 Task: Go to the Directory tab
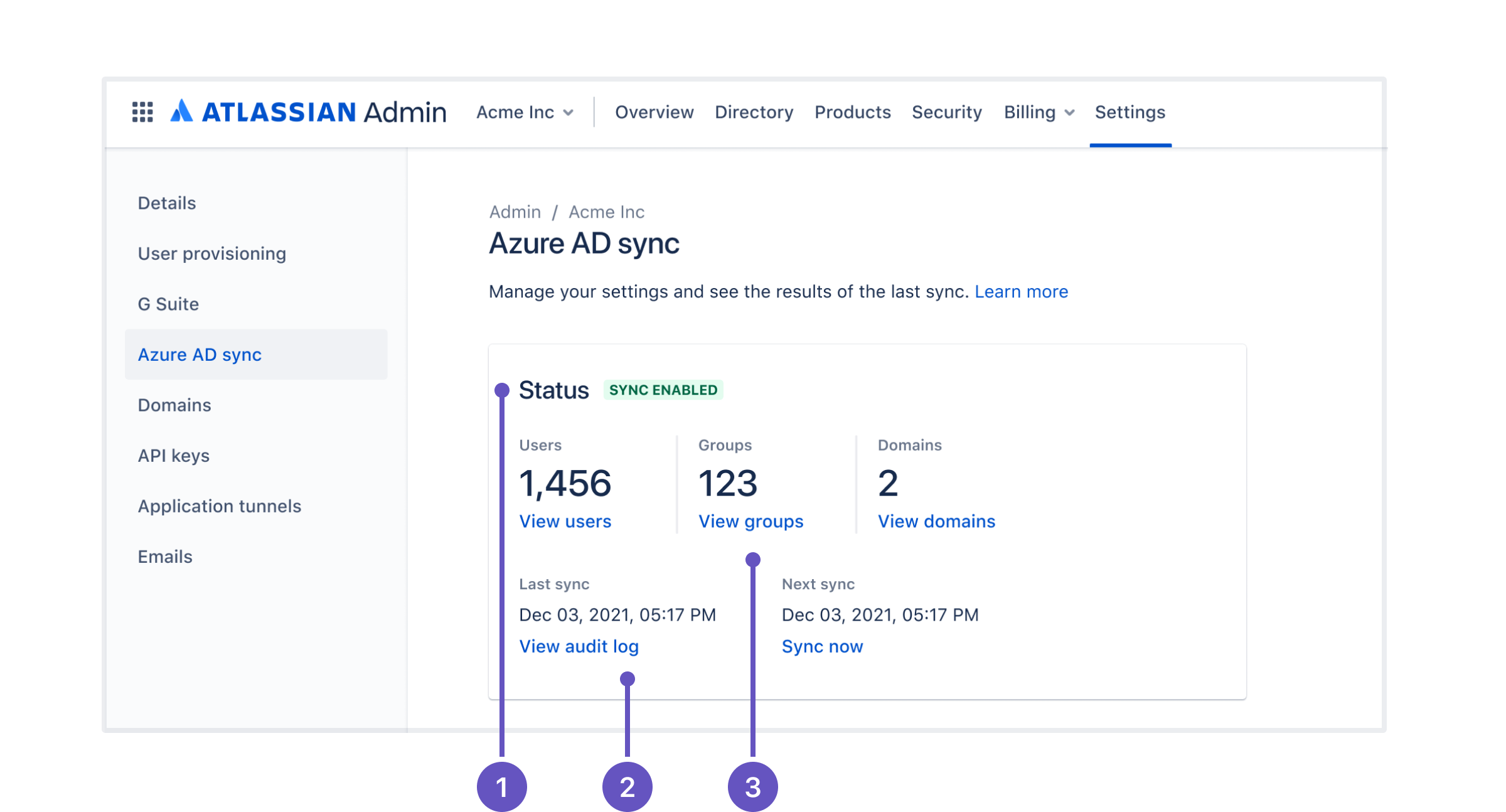point(754,112)
